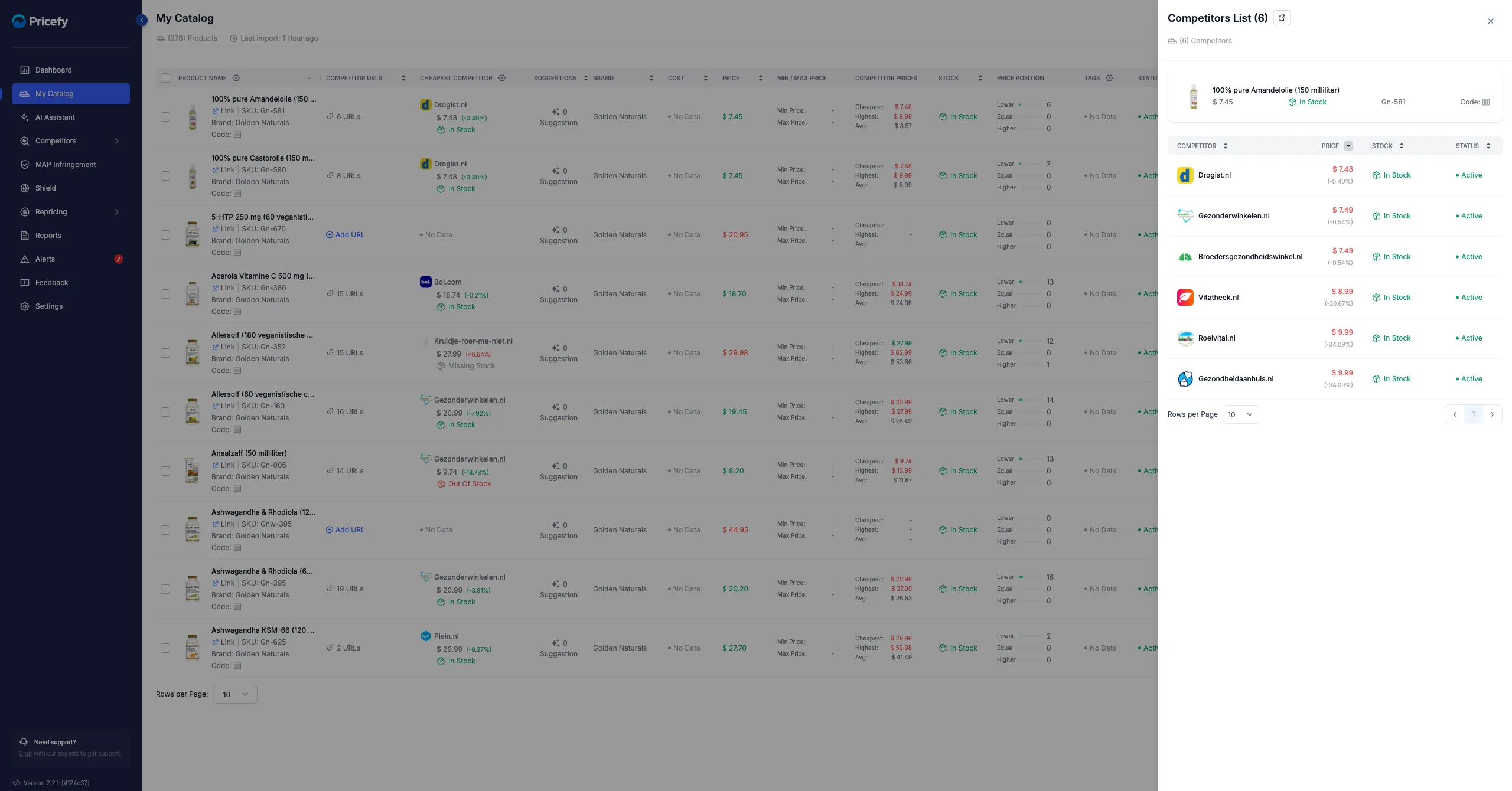1512x791 pixels.
Task: Click the Need support headset icon
Action: pyautogui.click(x=24, y=742)
